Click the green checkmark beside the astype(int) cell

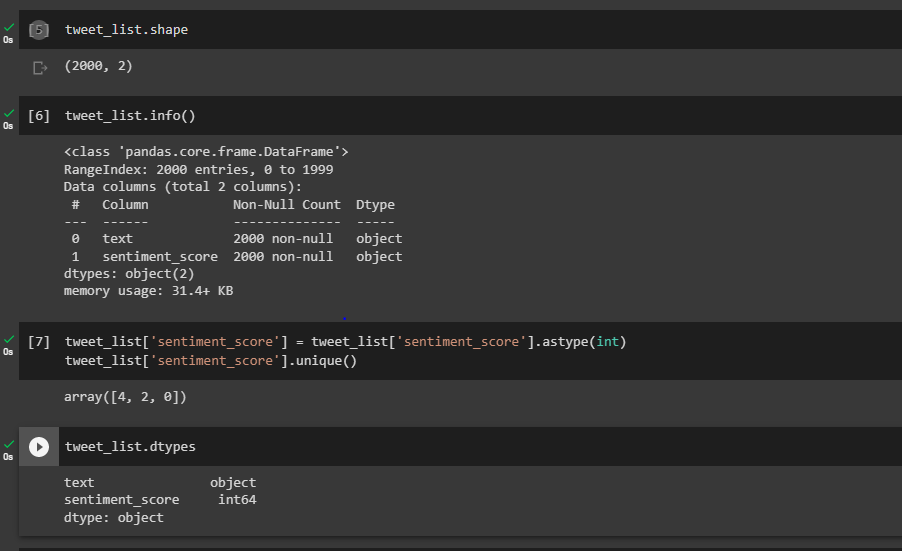coord(9,339)
